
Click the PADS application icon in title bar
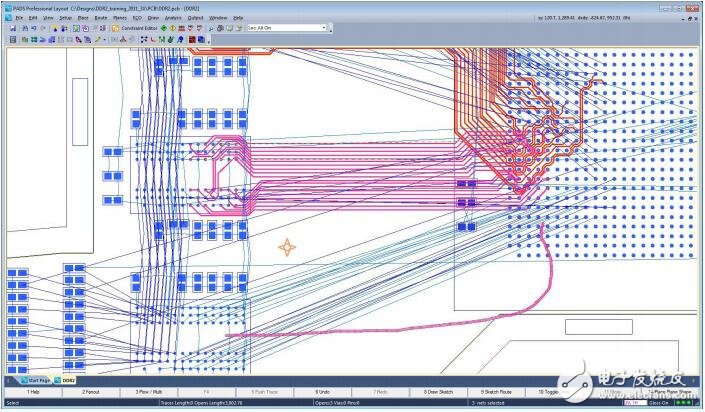(5, 7)
